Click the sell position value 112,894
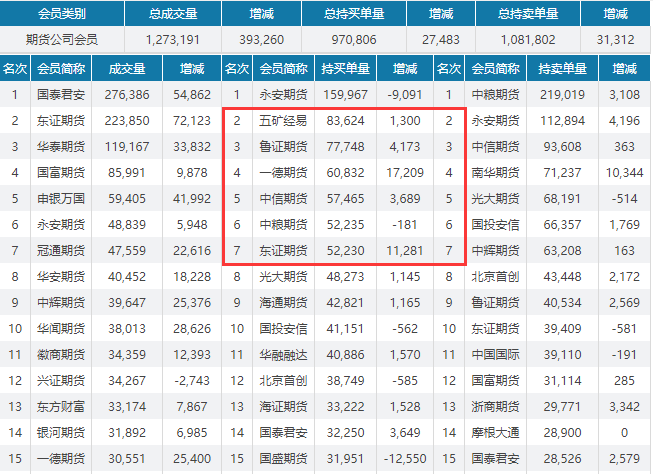 point(563,121)
